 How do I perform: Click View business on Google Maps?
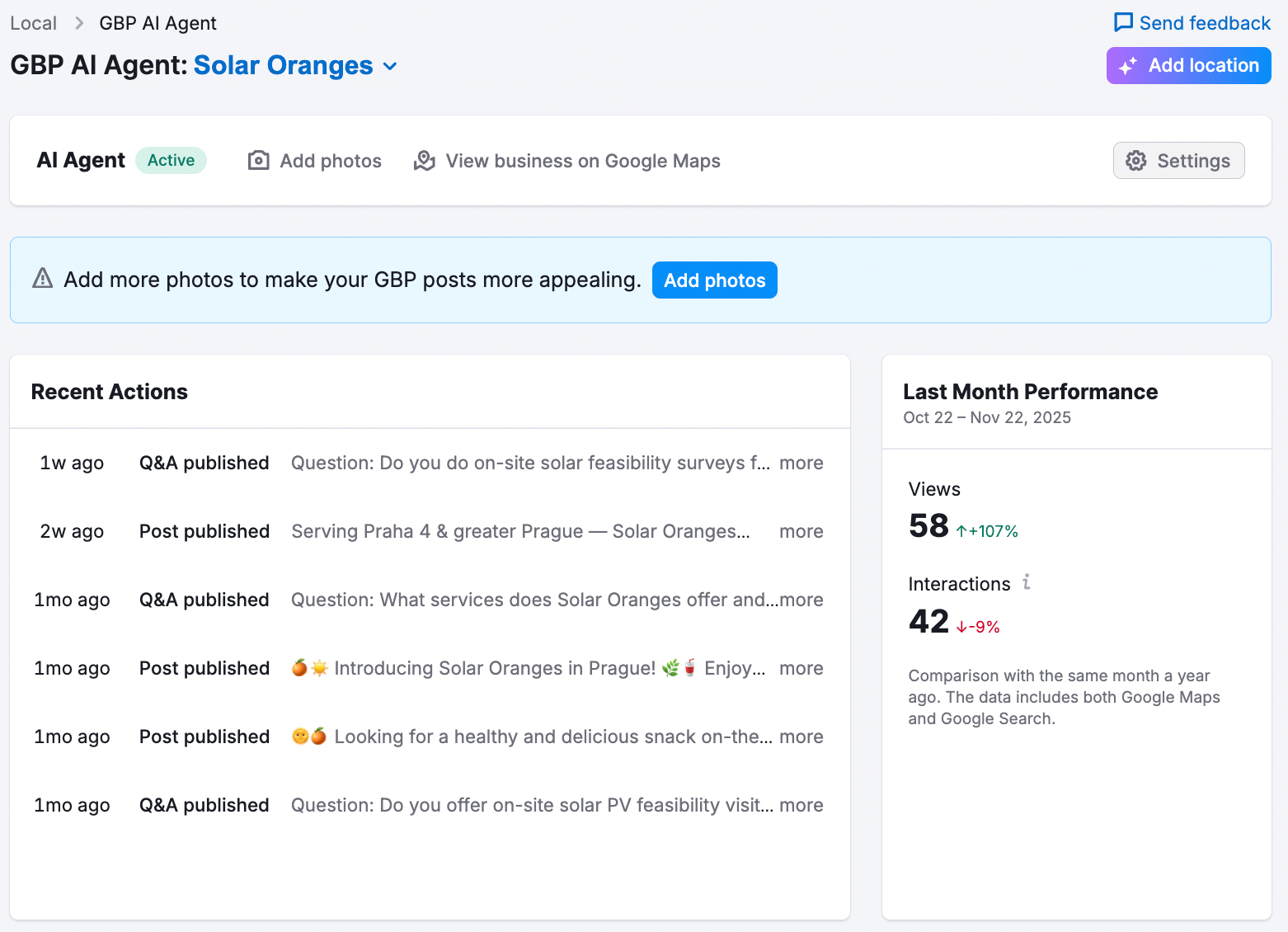582,160
